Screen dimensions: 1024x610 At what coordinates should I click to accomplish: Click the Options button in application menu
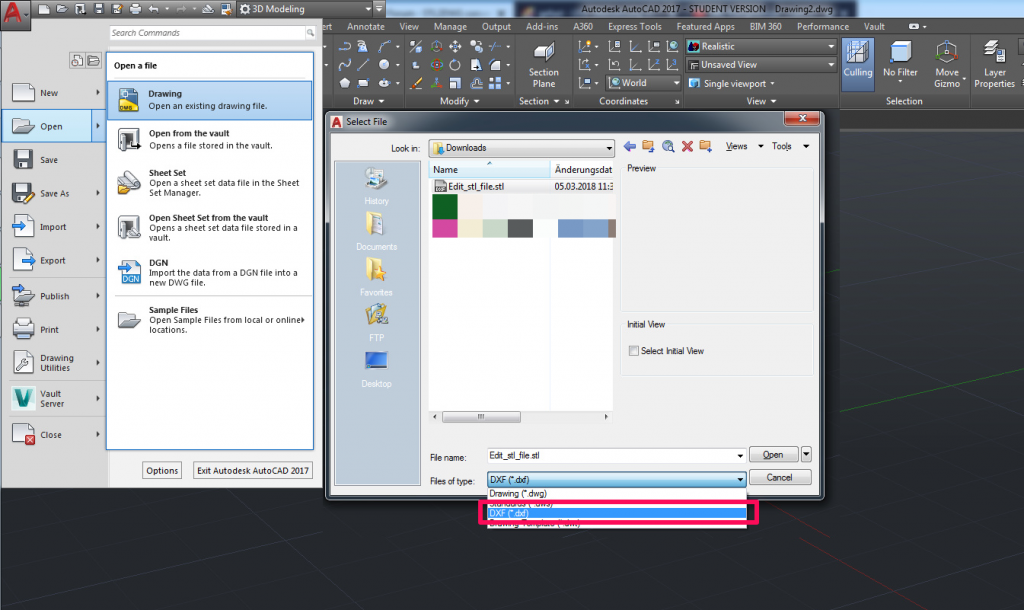[x=162, y=470]
